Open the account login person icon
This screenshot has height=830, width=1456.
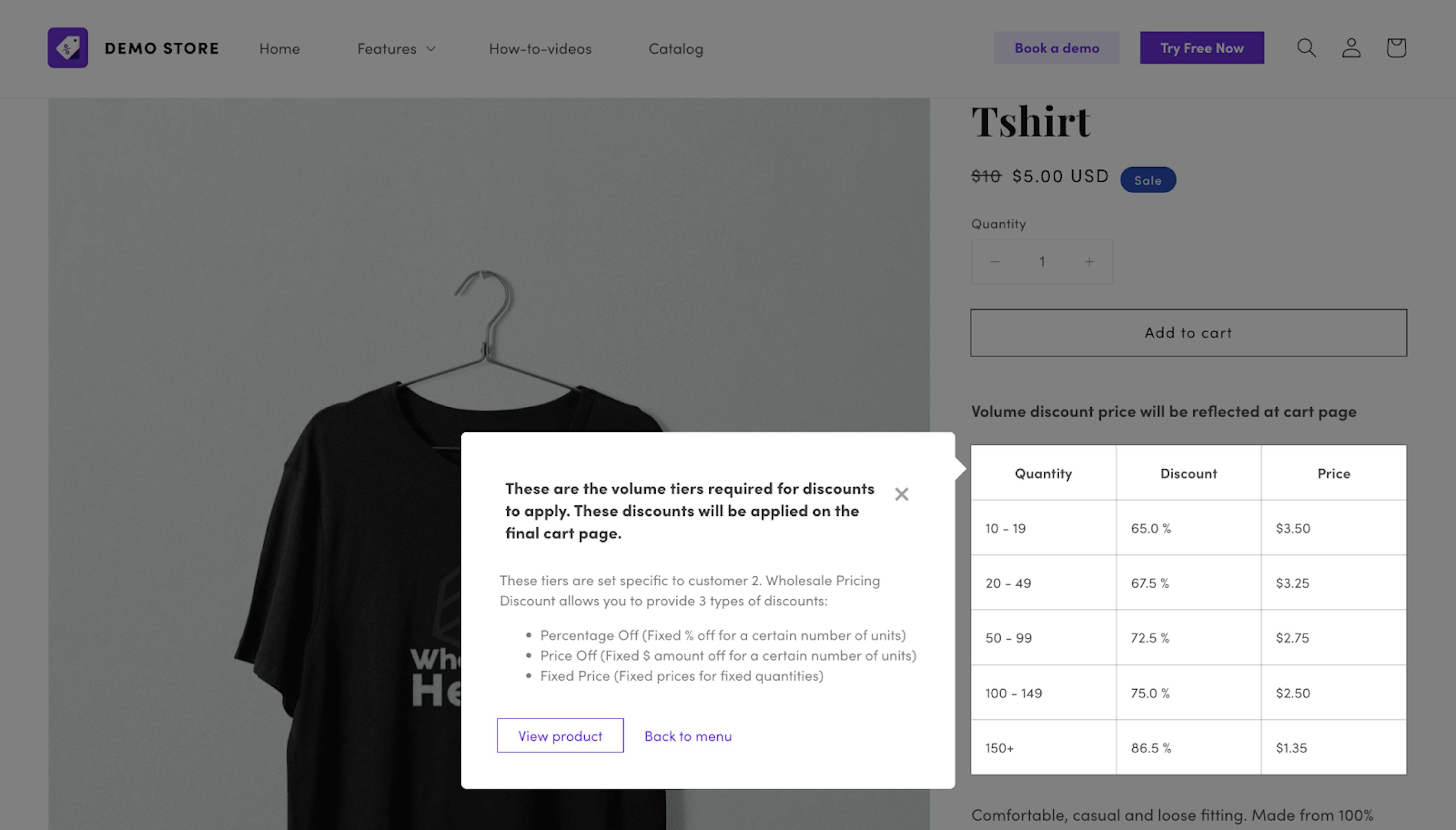point(1351,48)
